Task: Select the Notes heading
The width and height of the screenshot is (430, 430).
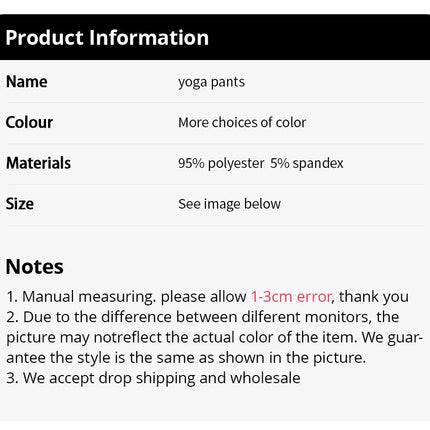Action: tap(35, 267)
